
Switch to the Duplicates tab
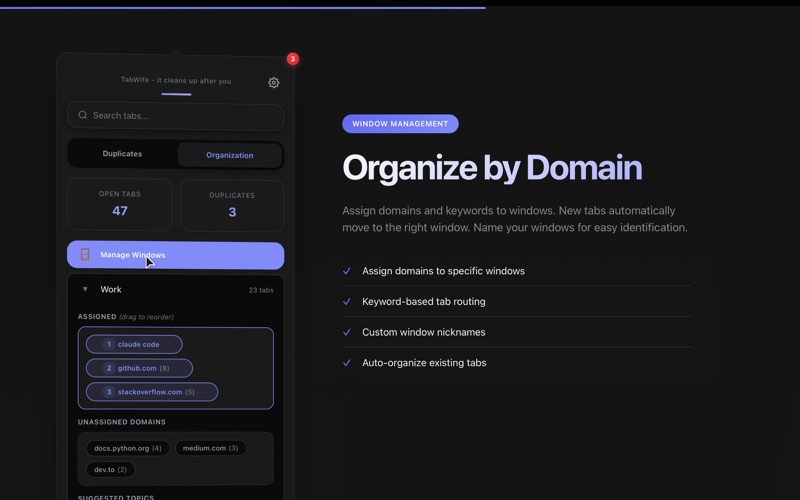click(122, 154)
